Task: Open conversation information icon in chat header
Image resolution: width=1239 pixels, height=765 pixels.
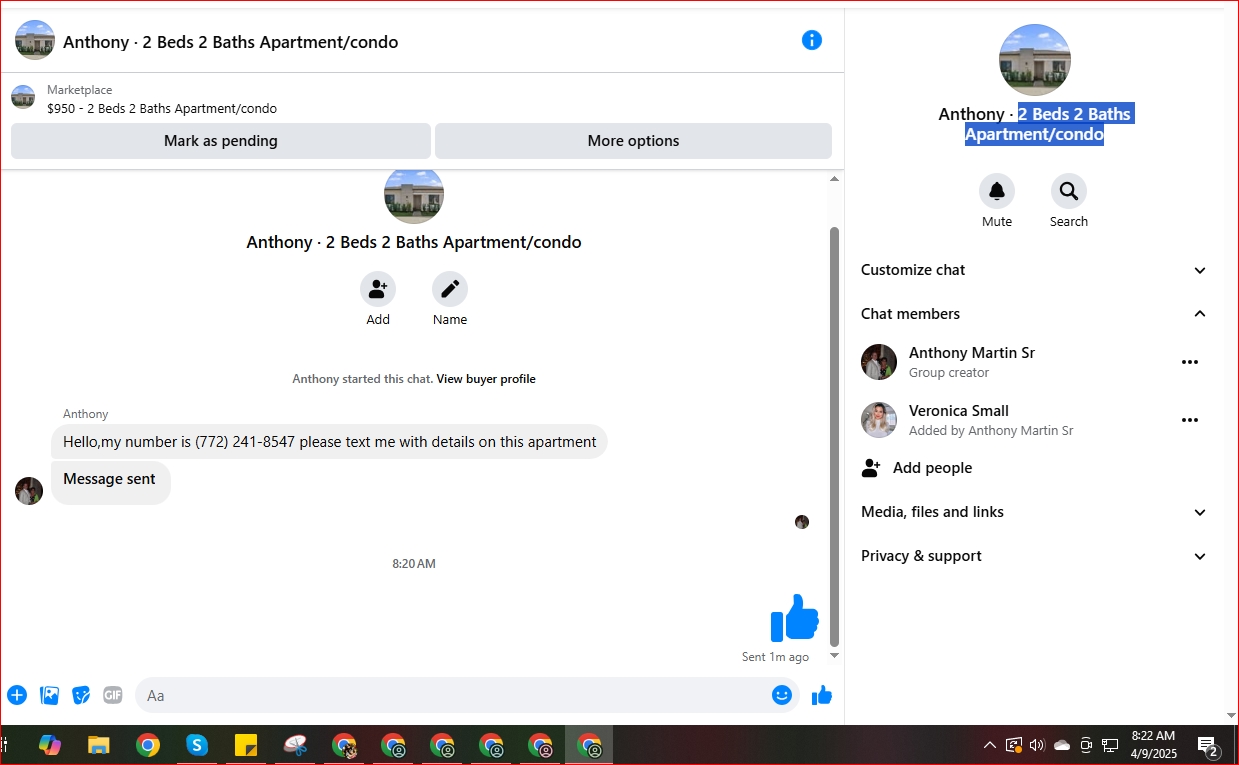Action: point(812,40)
